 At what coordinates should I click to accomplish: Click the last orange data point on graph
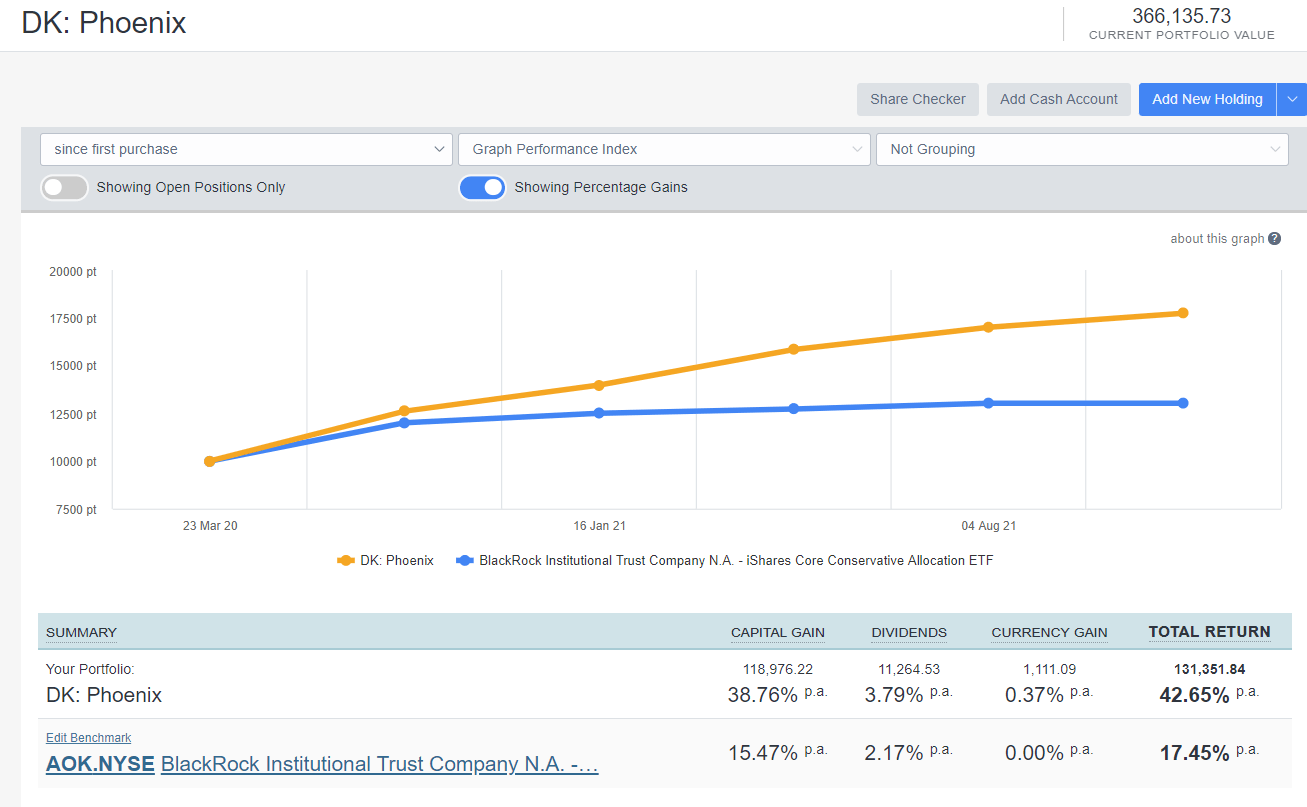point(1183,313)
